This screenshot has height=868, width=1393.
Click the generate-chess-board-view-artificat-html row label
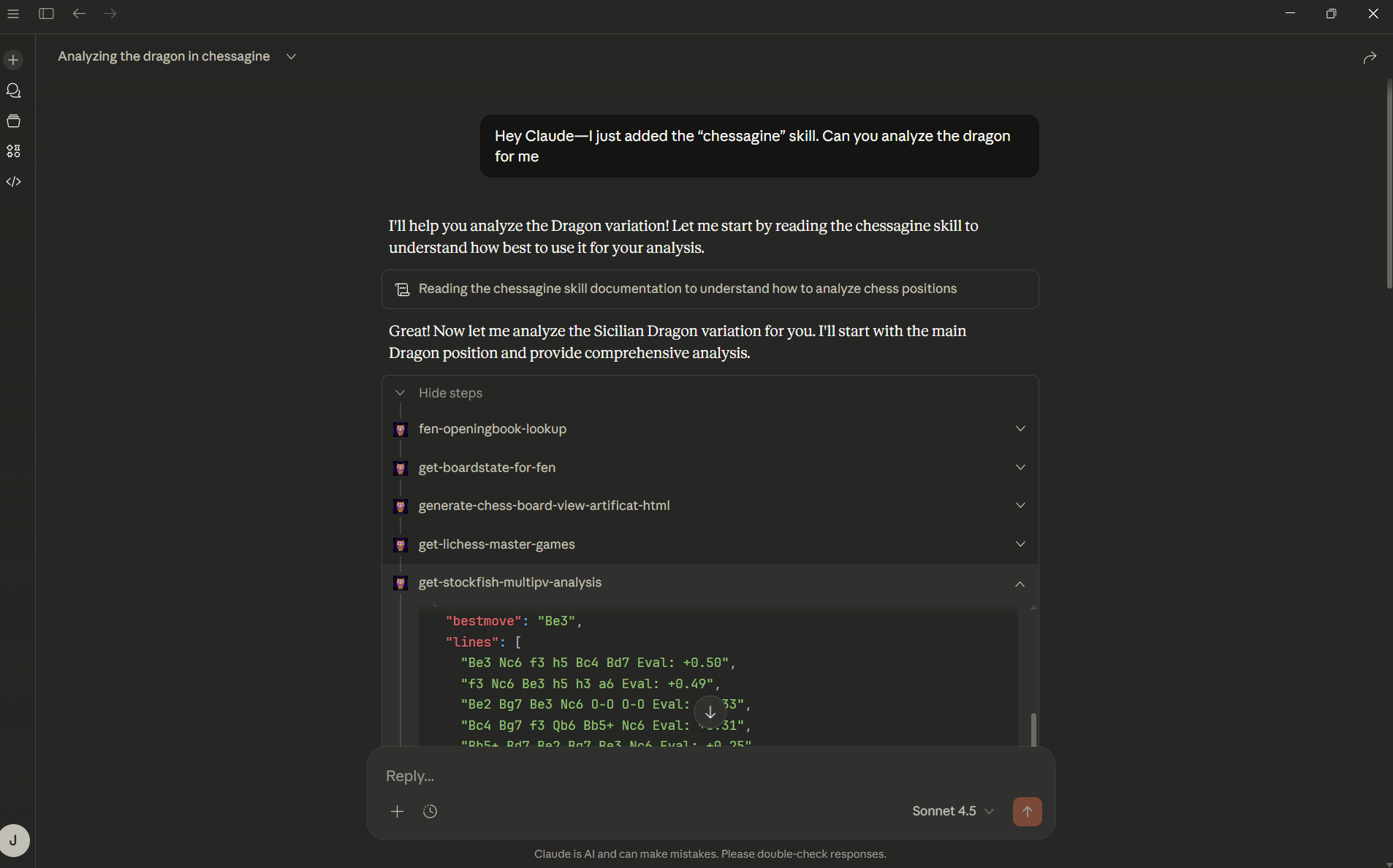544,506
